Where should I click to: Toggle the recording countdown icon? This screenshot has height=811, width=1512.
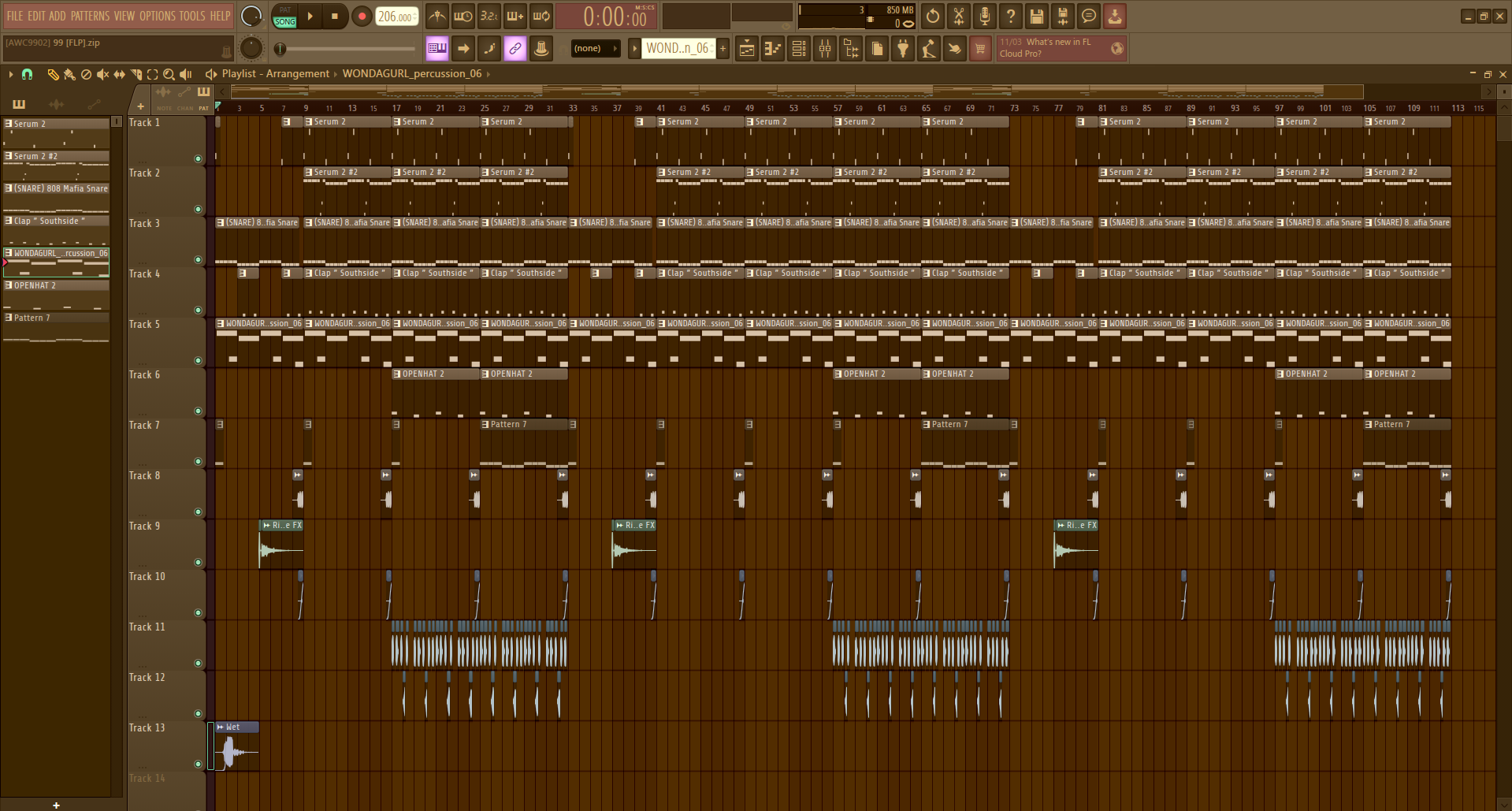pos(489,16)
